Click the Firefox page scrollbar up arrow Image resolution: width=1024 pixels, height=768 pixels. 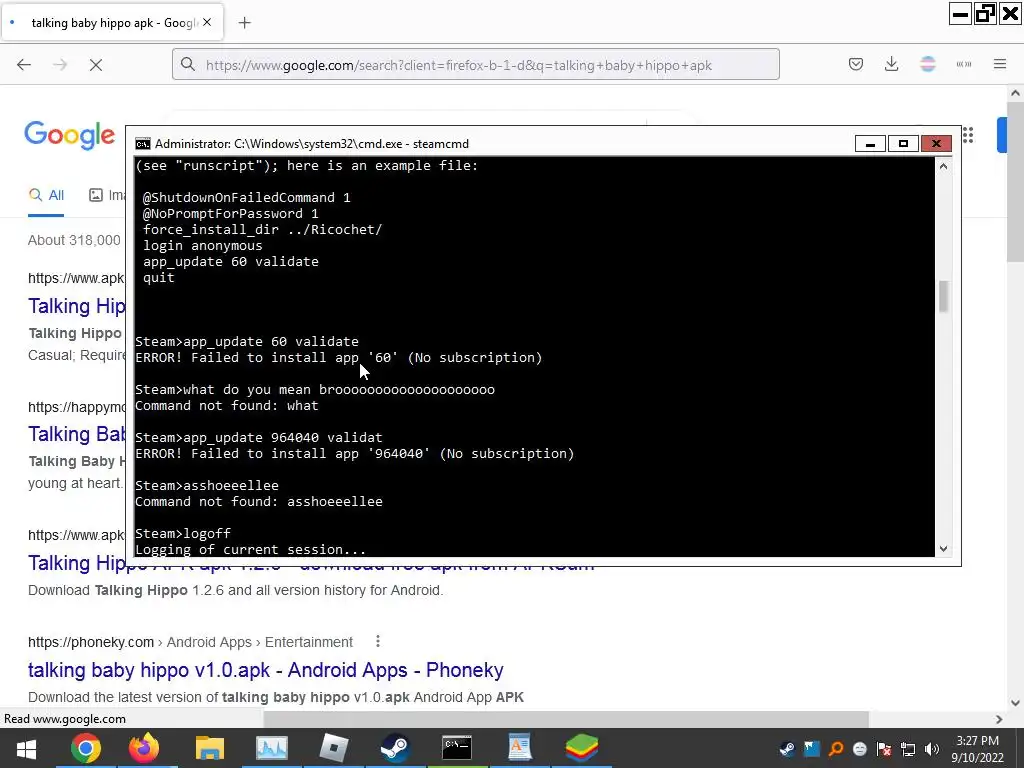pyautogui.click(x=1015, y=93)
